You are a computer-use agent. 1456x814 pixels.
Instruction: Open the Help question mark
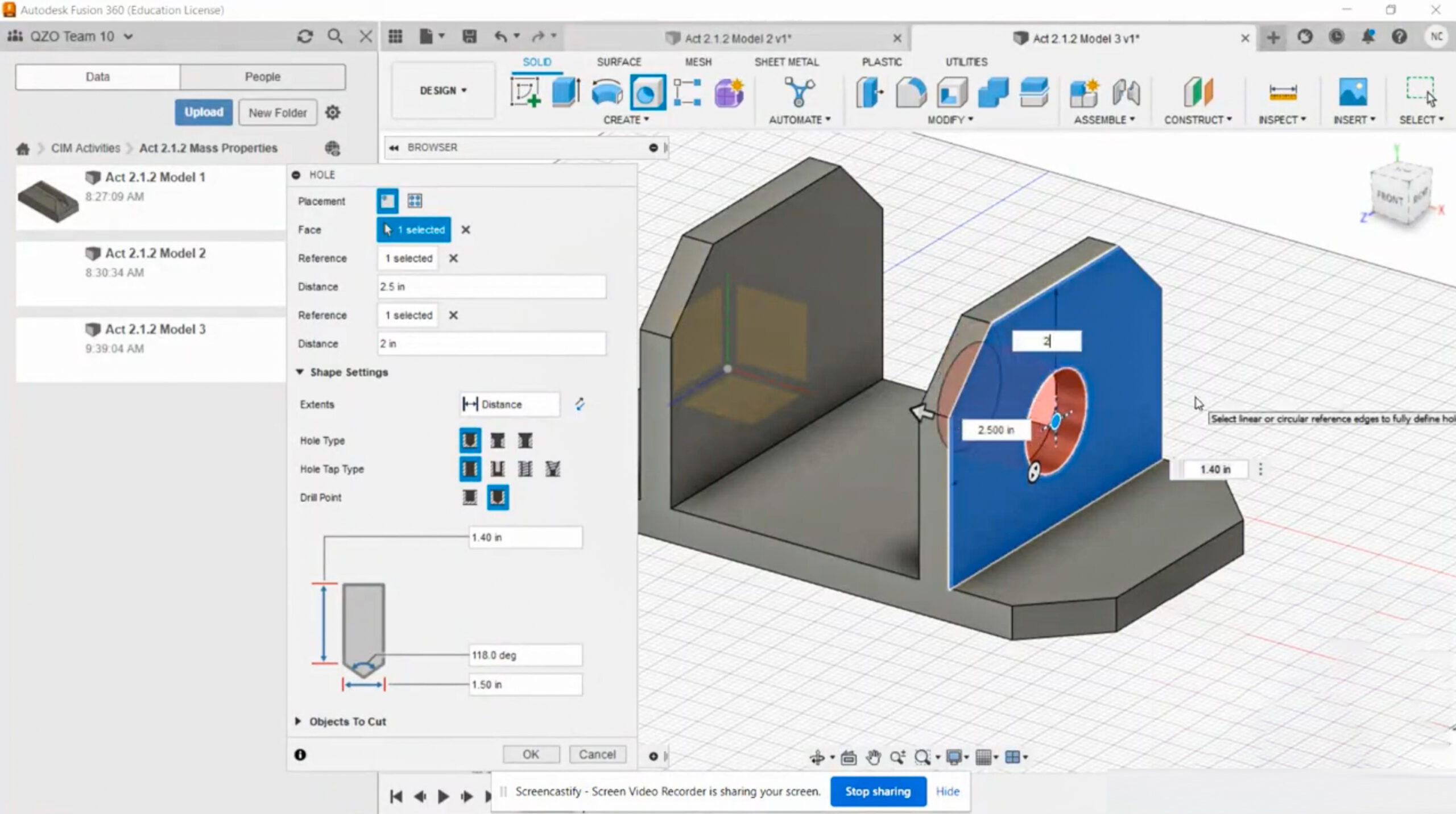[x=1399, y=37]
